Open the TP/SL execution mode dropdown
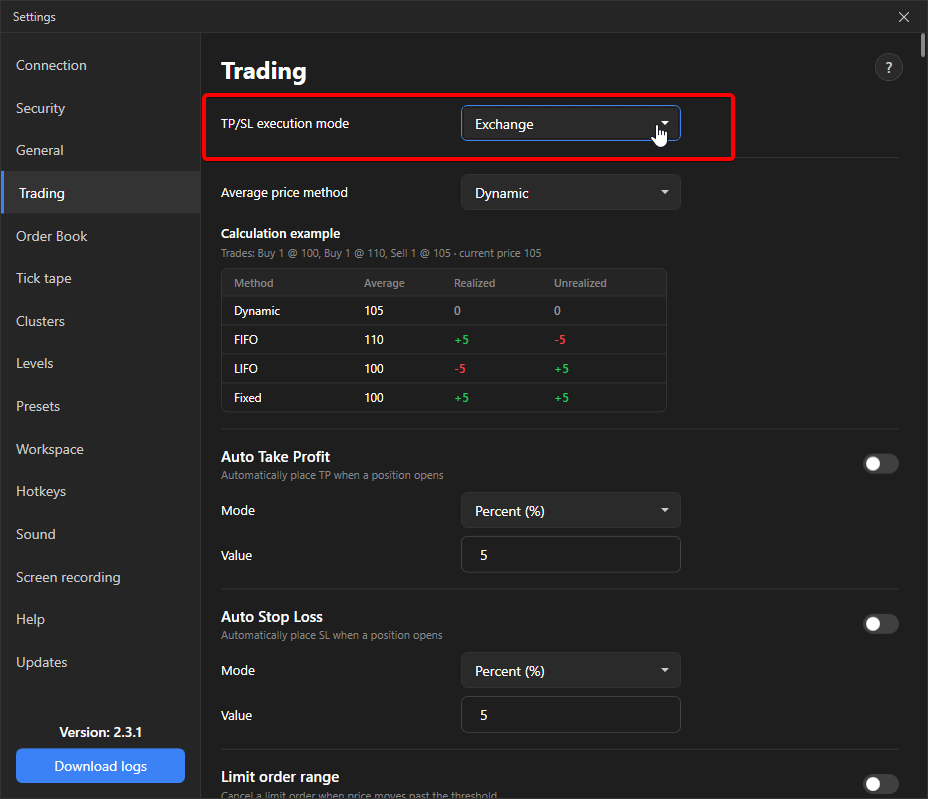The width and height of the screenshot is (928, 799). [571, 124]
